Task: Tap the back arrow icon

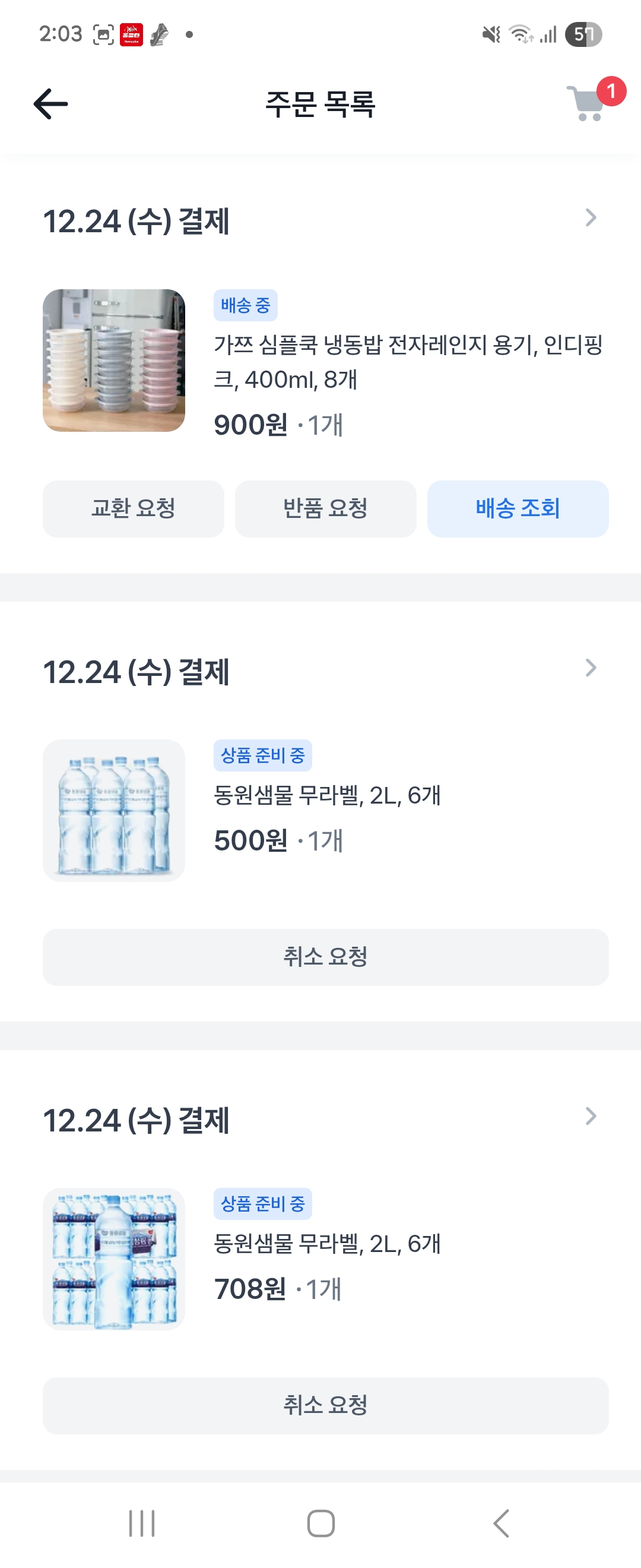Action: (x=50, y=104)
